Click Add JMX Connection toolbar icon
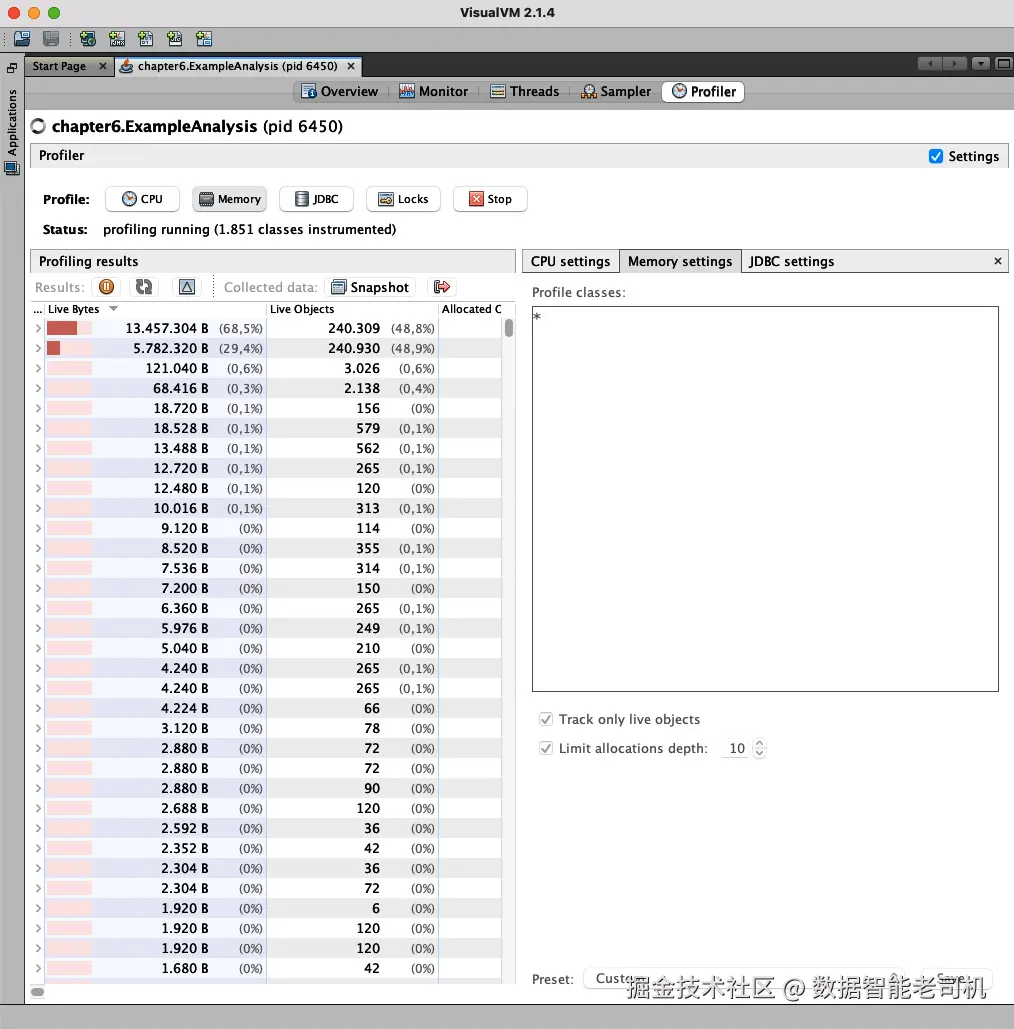The width and height of the screenshot is (1014, 1029). [117, 39]
